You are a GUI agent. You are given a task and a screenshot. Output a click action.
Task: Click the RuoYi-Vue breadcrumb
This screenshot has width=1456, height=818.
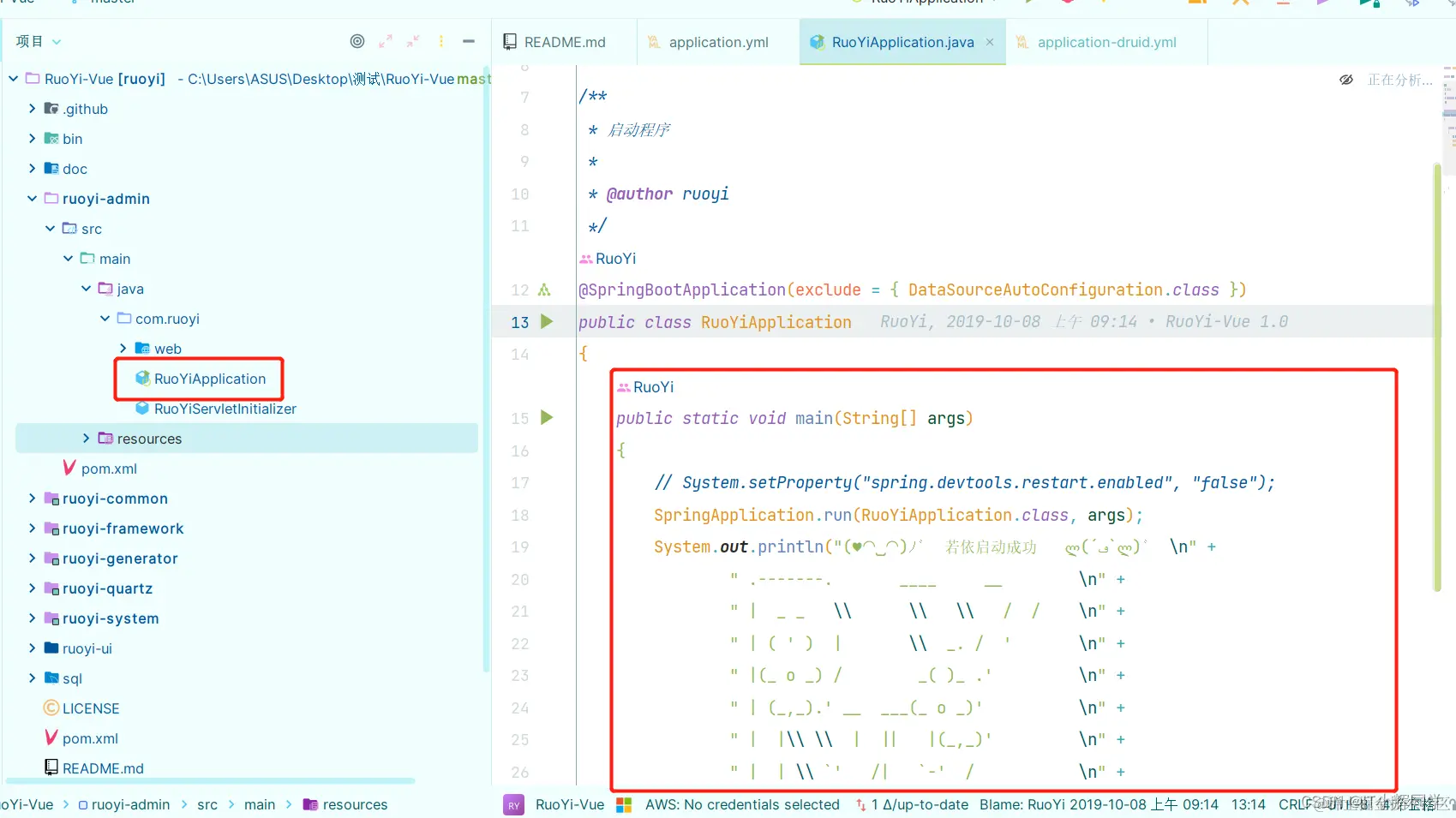[x=27, y=804]
